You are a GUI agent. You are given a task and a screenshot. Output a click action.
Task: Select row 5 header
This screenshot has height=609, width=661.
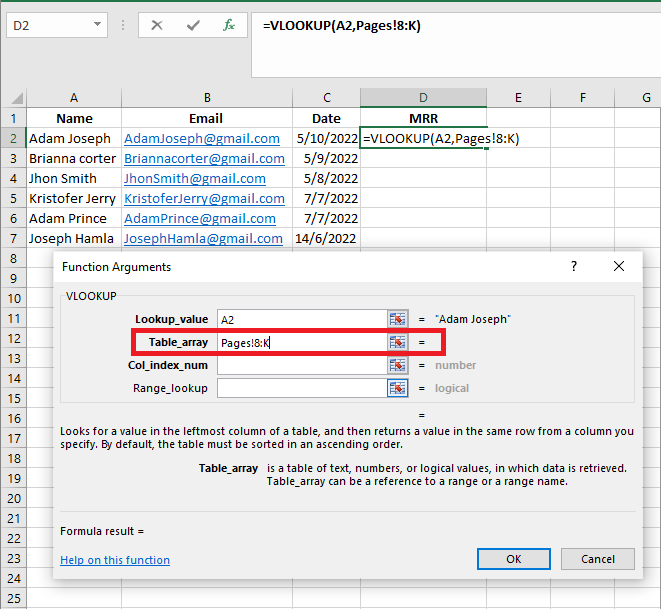point(13,198)
